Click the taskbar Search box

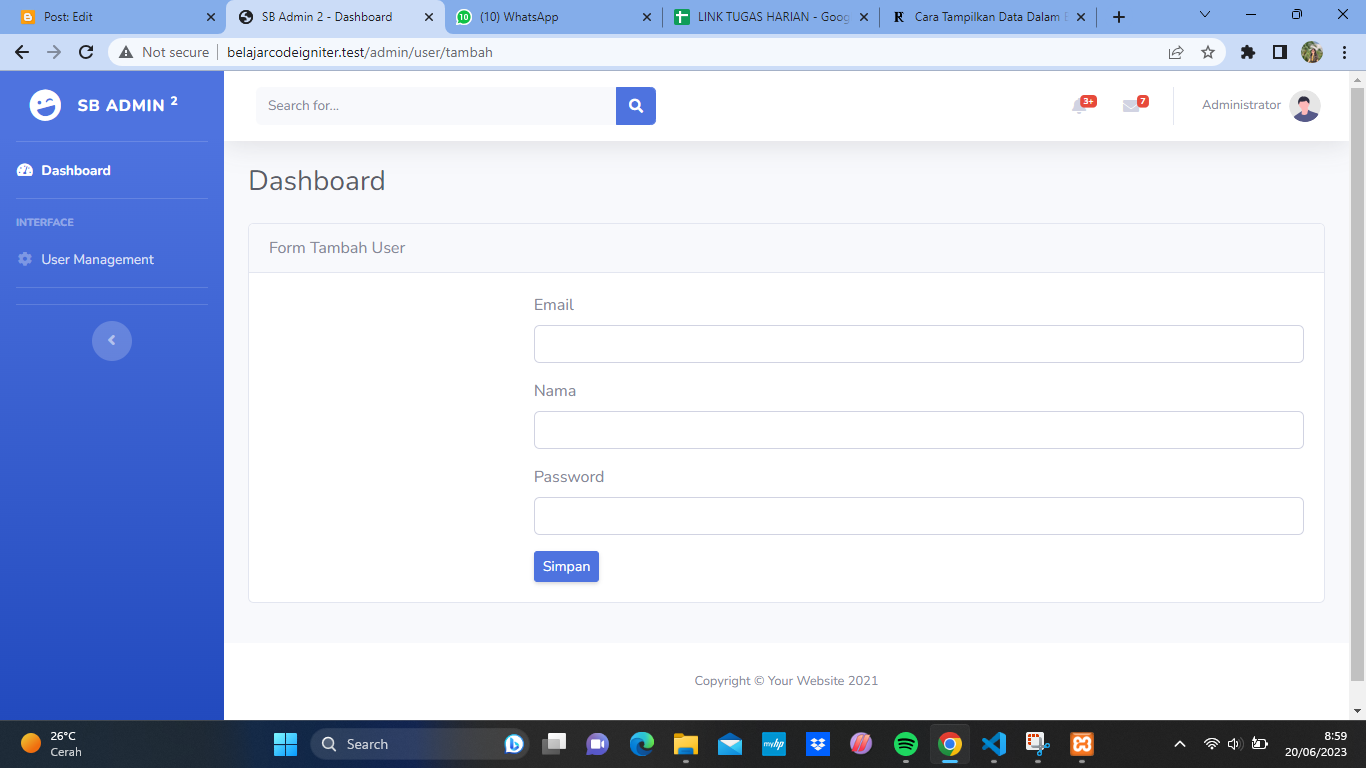tap(419, 744)
